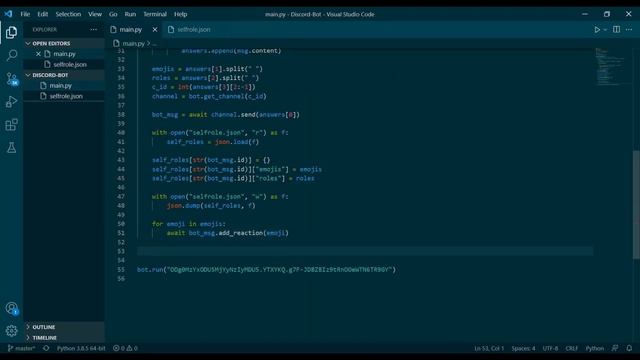Open selfrole.json in DISCORD-BOT folder
Viewport: 640px width, 360px height.
(66, 96)
